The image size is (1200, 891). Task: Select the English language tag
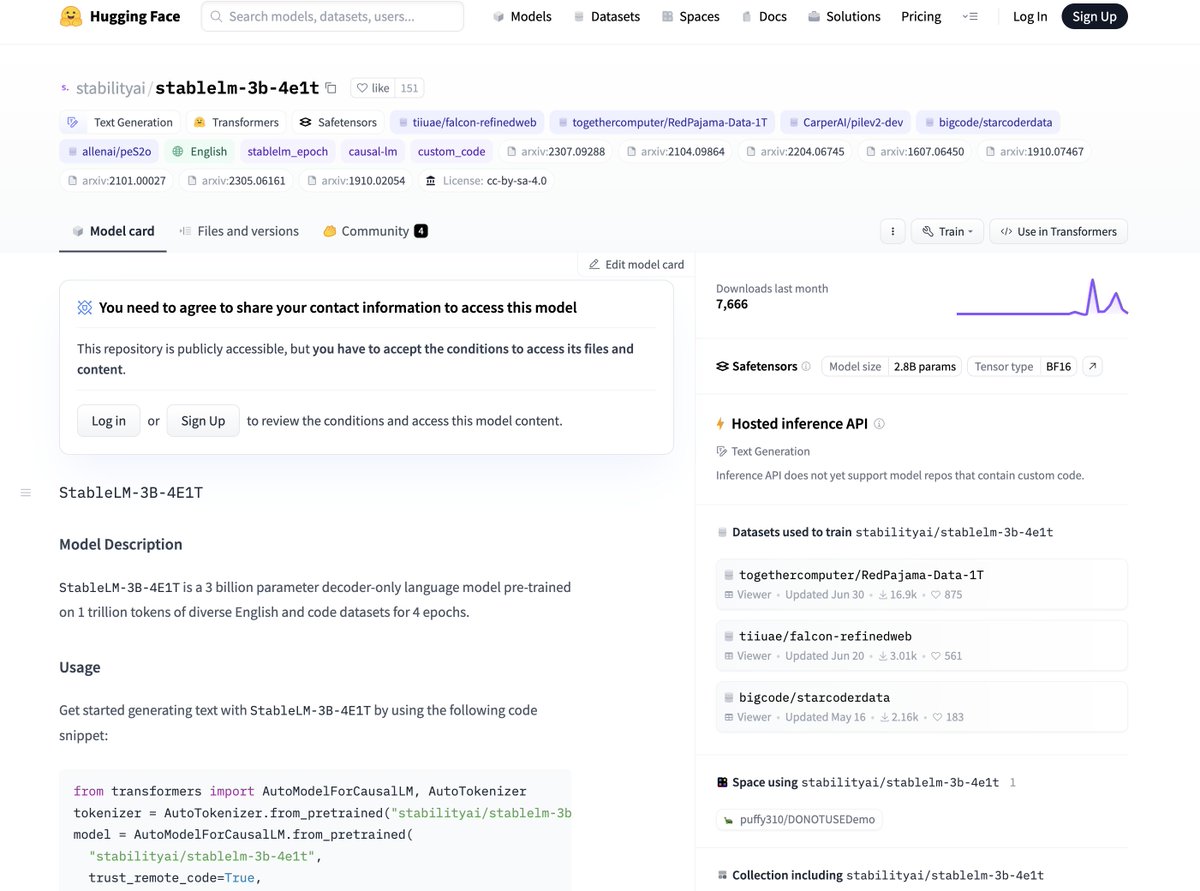[199, 151]
